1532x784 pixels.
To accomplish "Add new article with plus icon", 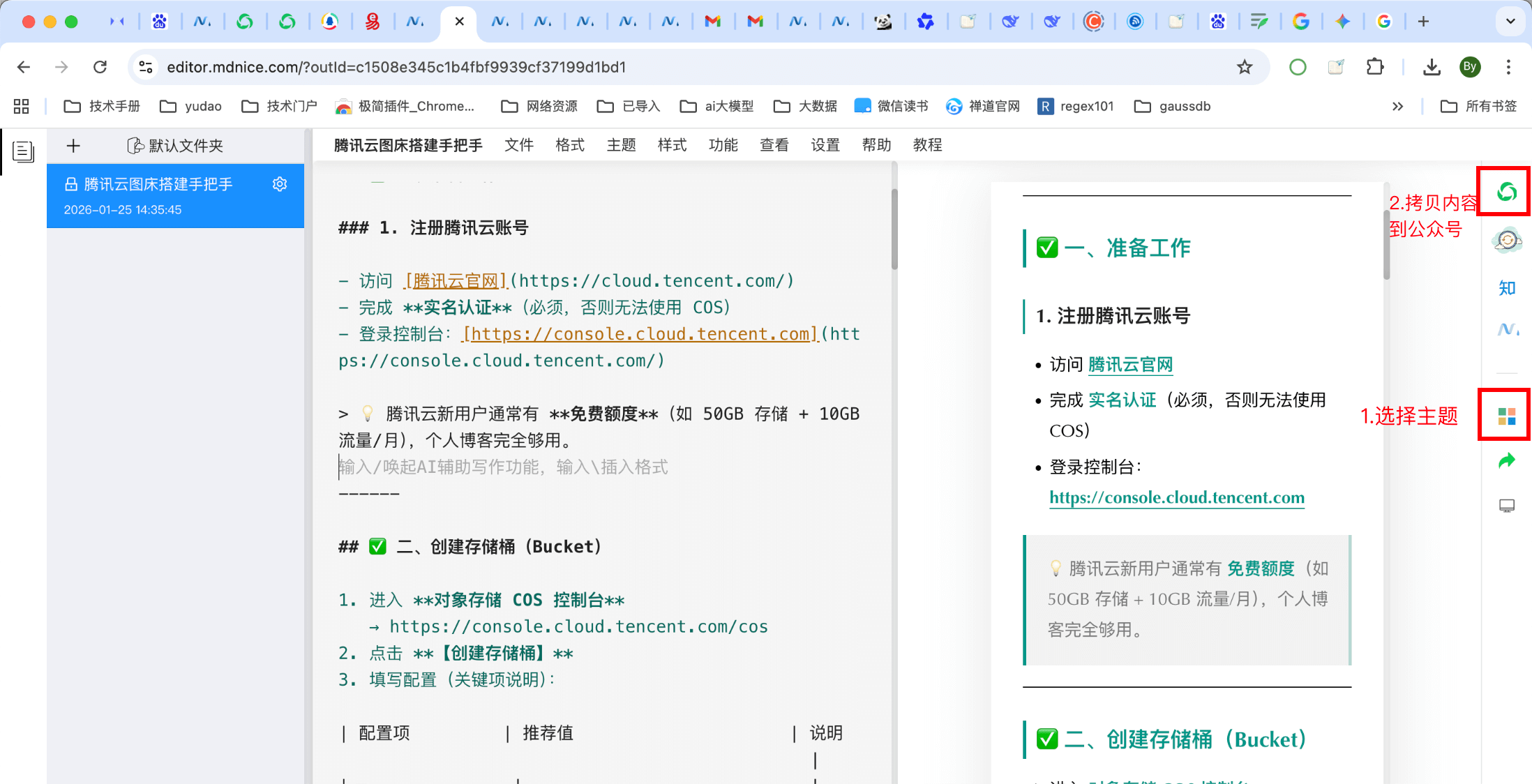I will [x=73, y=146].
